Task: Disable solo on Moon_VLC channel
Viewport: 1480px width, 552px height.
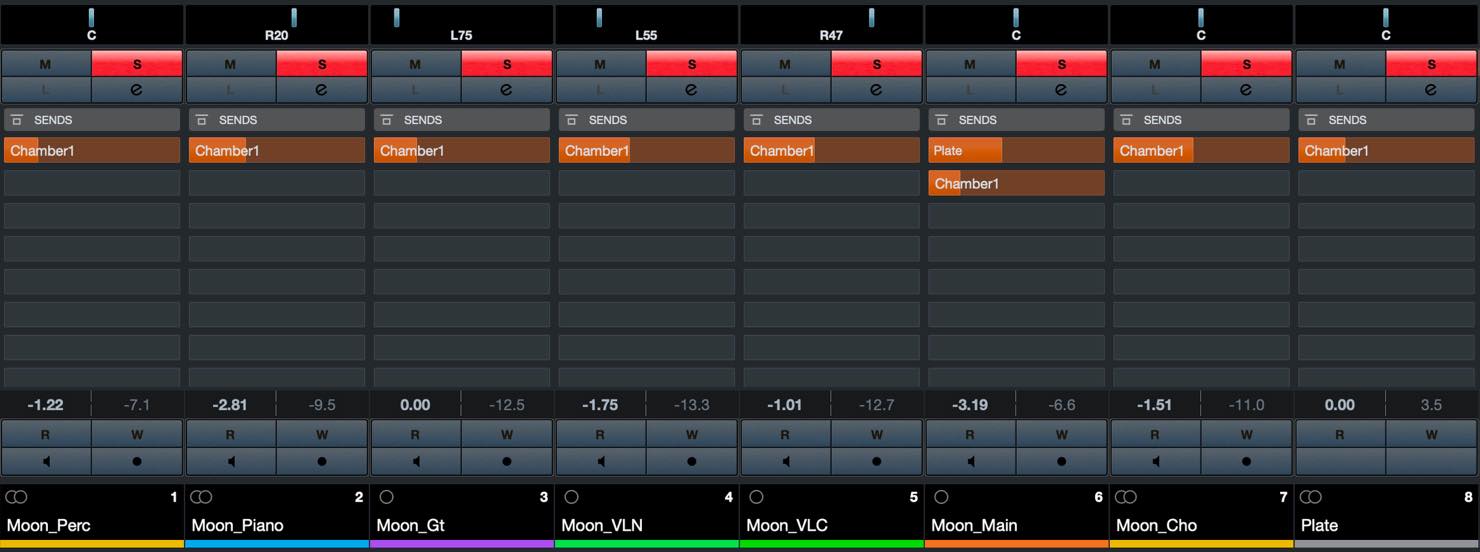Action: tap(877, 64)
